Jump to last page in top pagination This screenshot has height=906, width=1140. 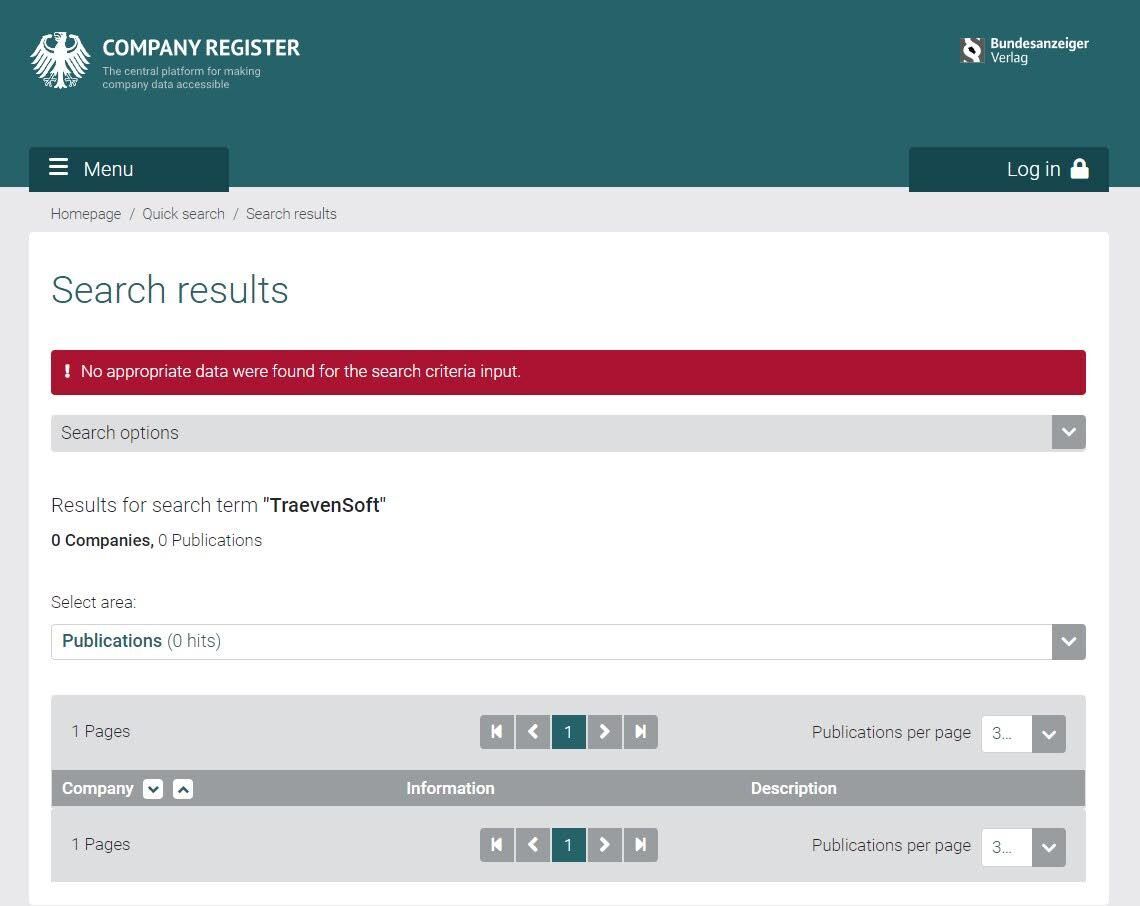pyautogui.click(x=641, y=731)
